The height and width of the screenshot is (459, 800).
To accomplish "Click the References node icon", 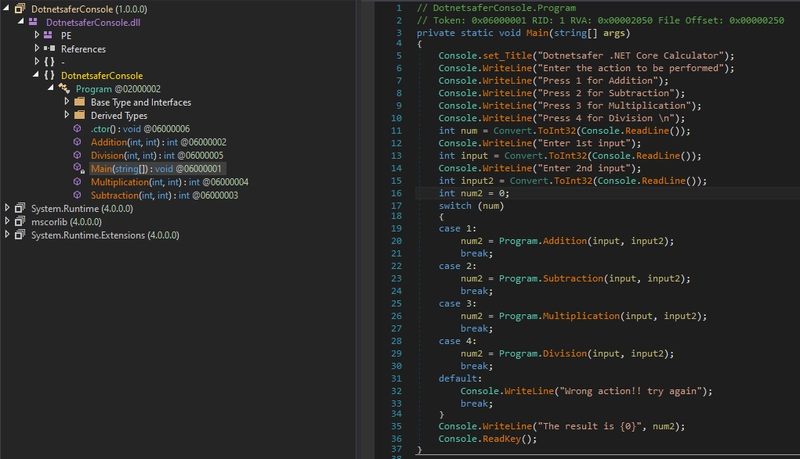I will point(49,48).
